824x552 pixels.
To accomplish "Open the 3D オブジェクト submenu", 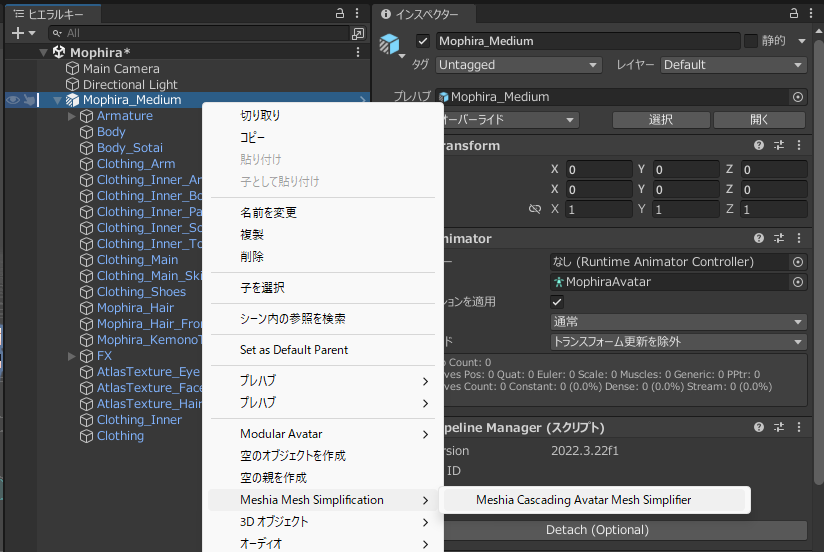I will tap(323, 522).
